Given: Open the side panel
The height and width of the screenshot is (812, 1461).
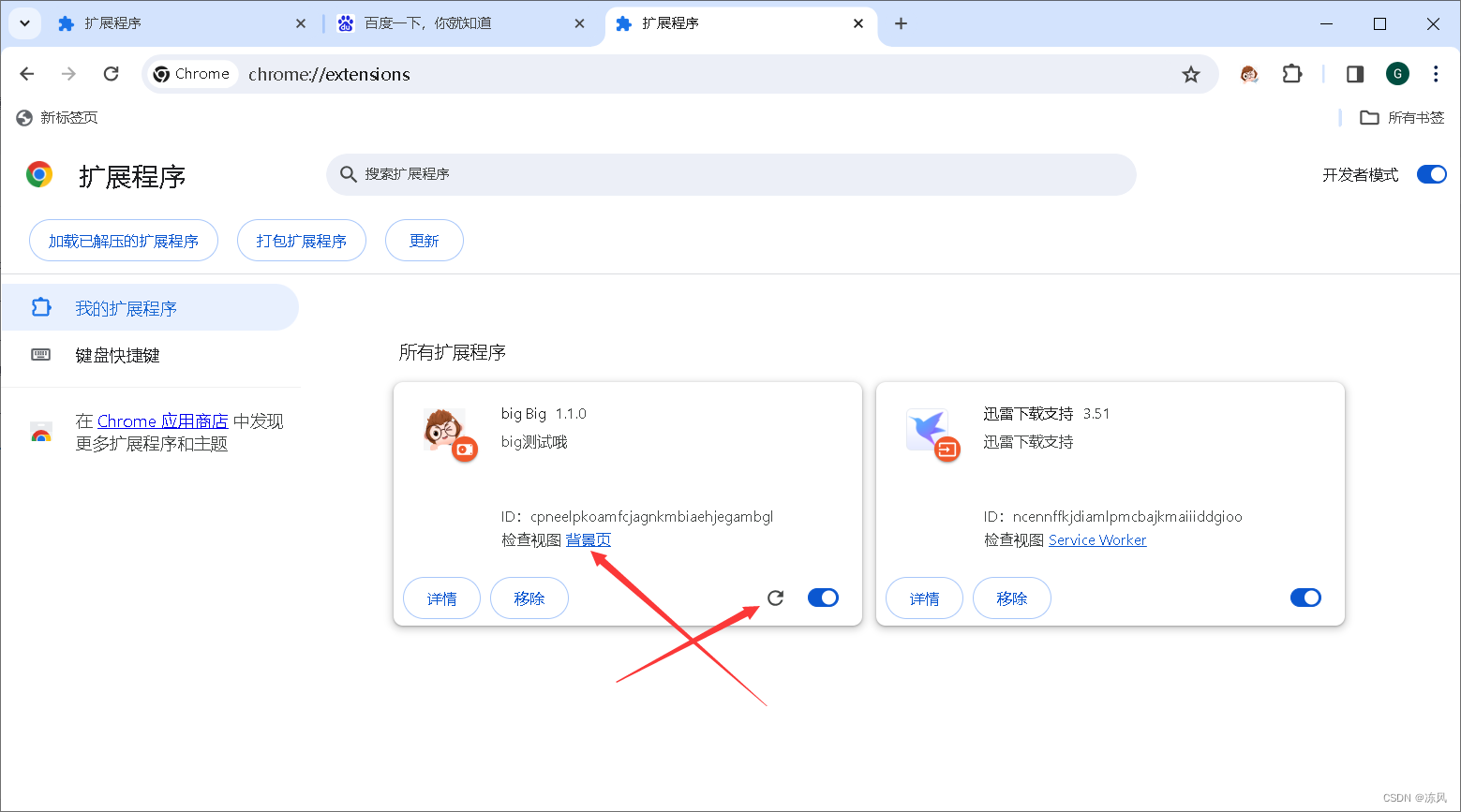Looking at the screenshot, I should (x=1355, y=74).
